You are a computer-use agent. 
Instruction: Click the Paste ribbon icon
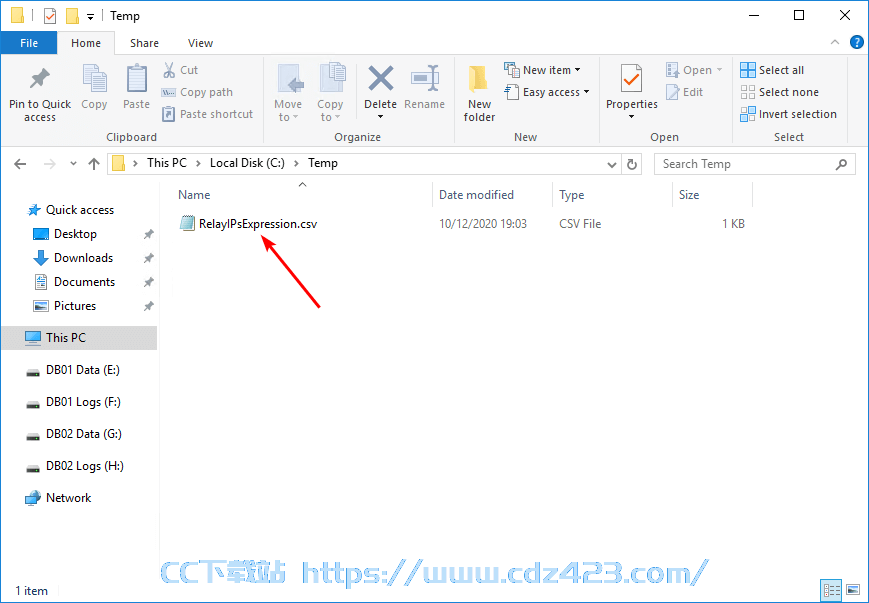[x=136, y=79]
